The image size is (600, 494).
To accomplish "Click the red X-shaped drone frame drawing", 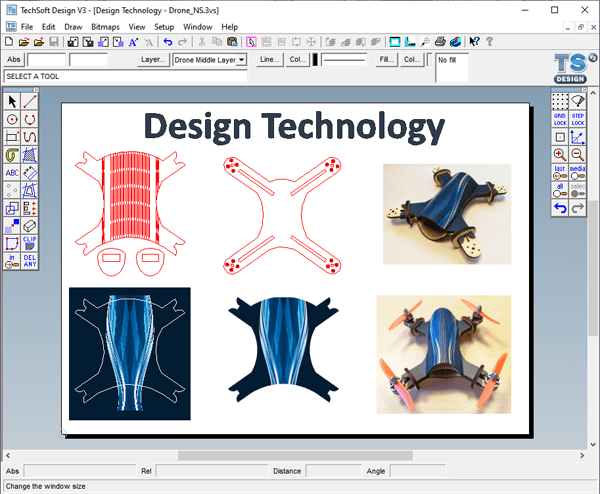I will tap(282, 215).
